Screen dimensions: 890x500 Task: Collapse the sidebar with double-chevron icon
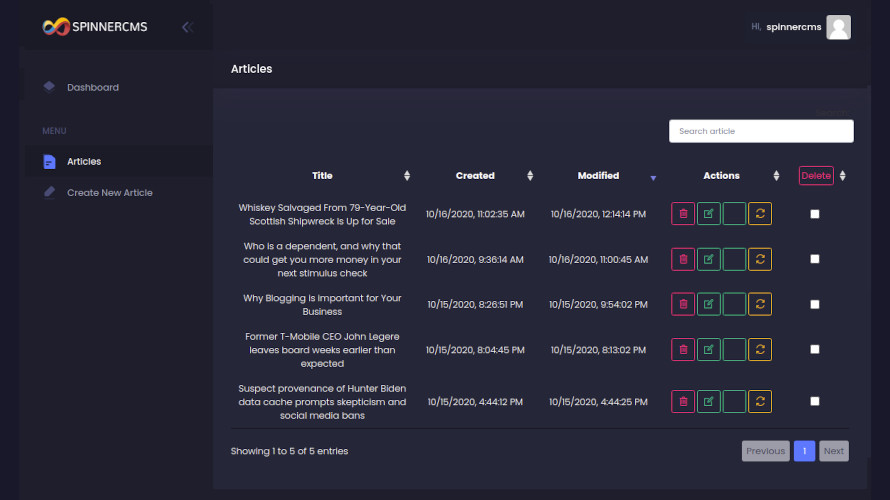pyautogui.click(x=187, y=27)
